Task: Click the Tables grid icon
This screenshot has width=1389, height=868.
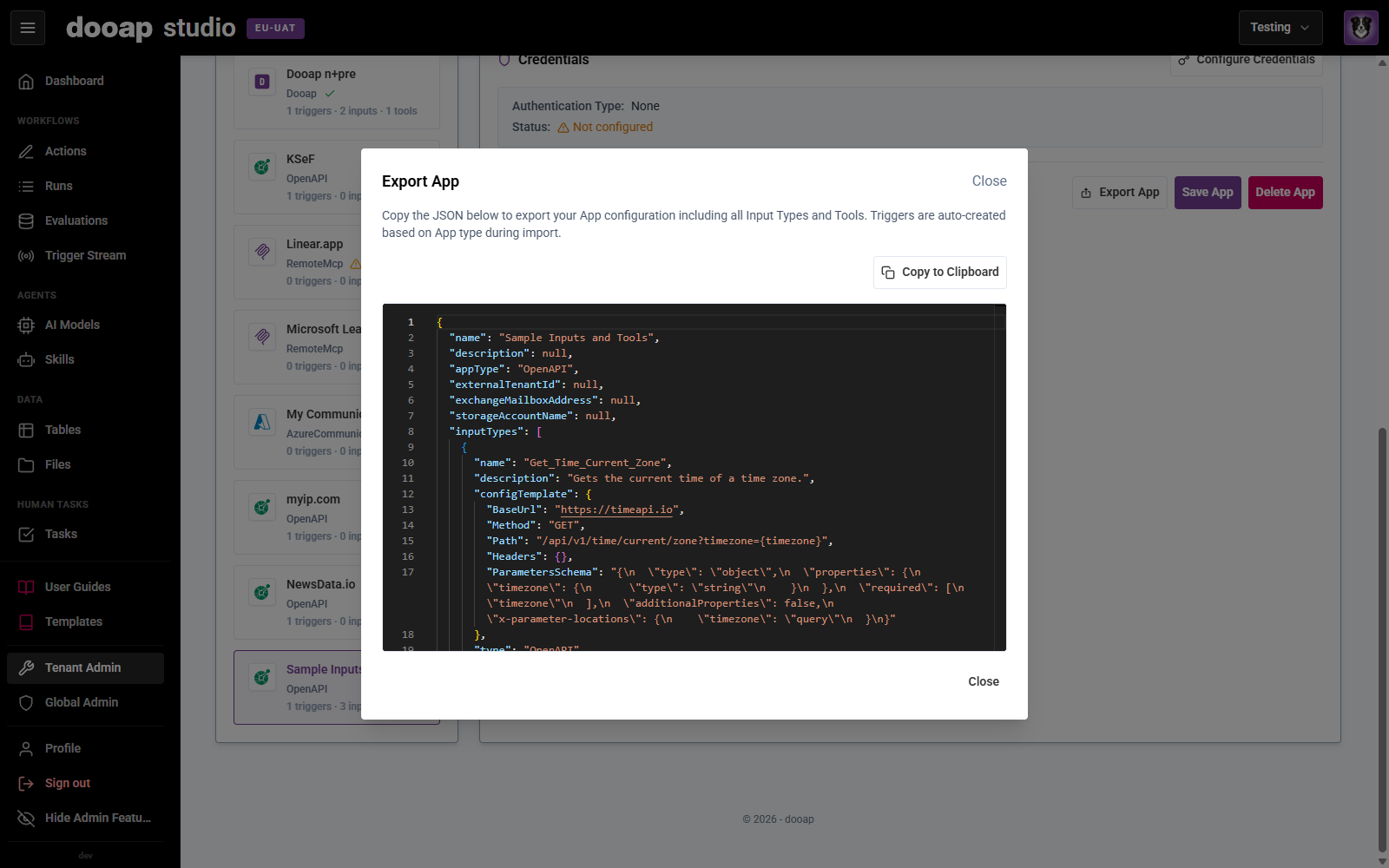Action: pyautogui.click(x=26, y=430)
